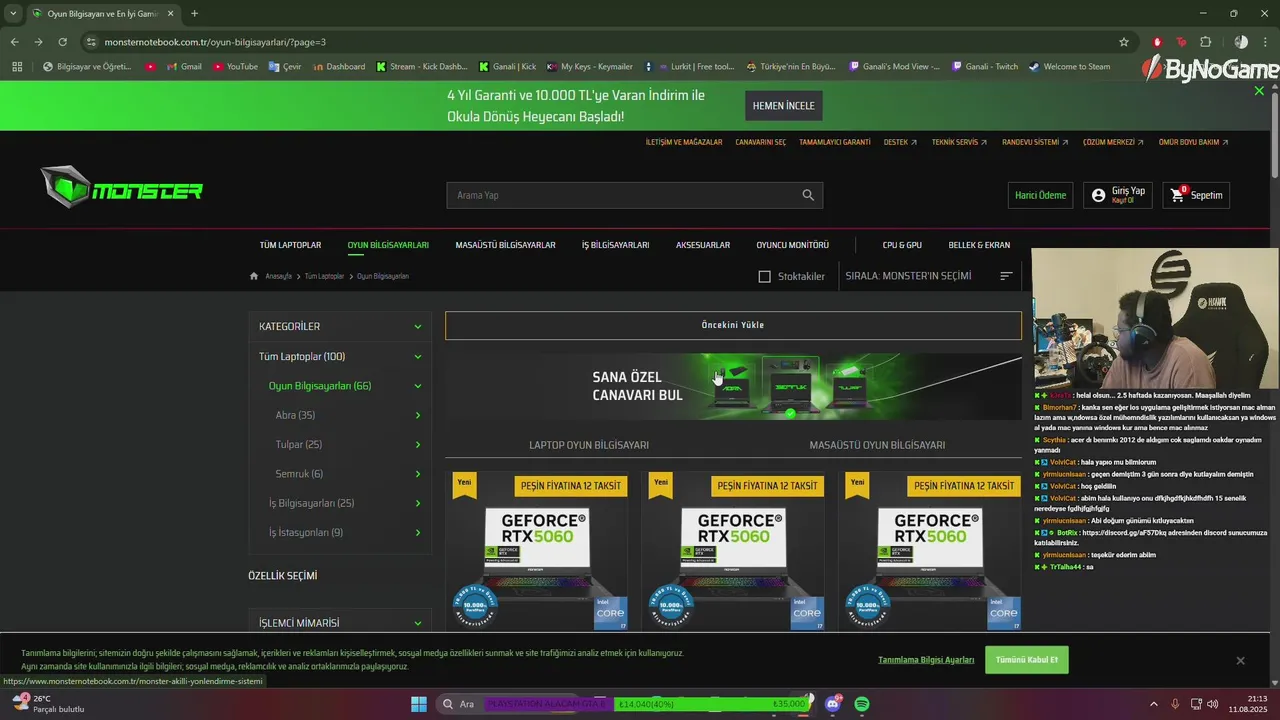Click the search magnifier icon in Arama Yap
Viewport: 1280px width, 720px height.
point(808,195)
